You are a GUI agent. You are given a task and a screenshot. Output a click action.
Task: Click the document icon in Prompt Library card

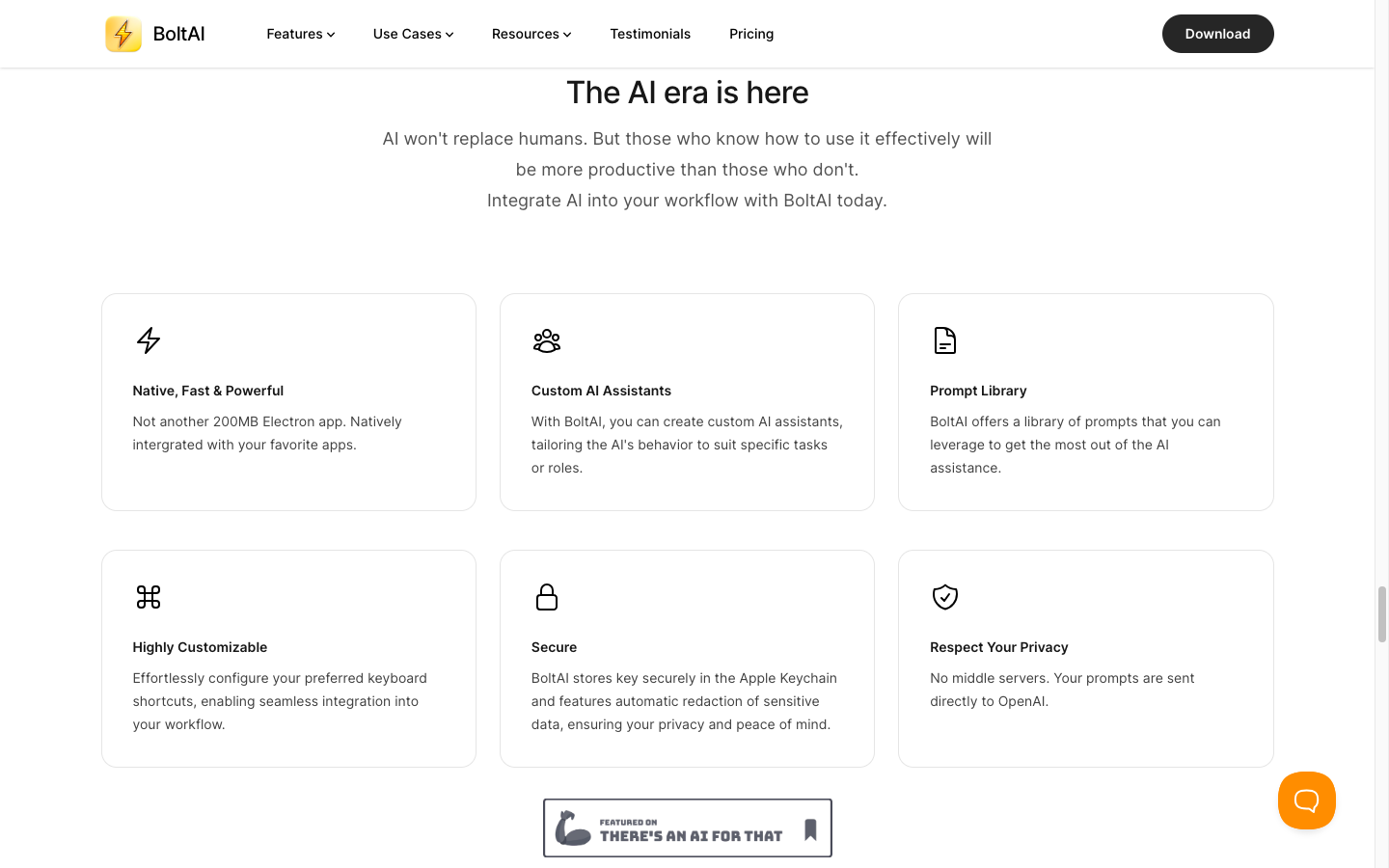coord(945,340)
